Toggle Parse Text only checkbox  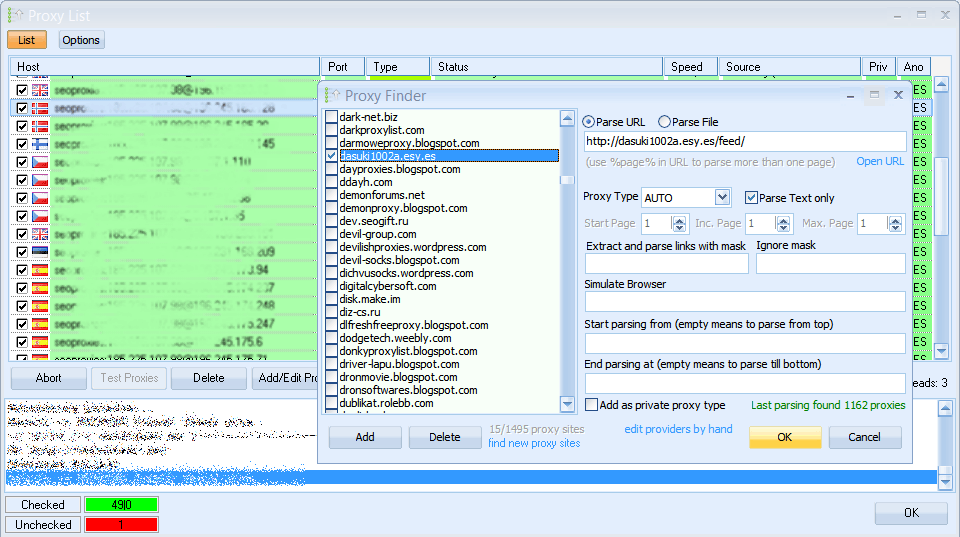[752, 198]
